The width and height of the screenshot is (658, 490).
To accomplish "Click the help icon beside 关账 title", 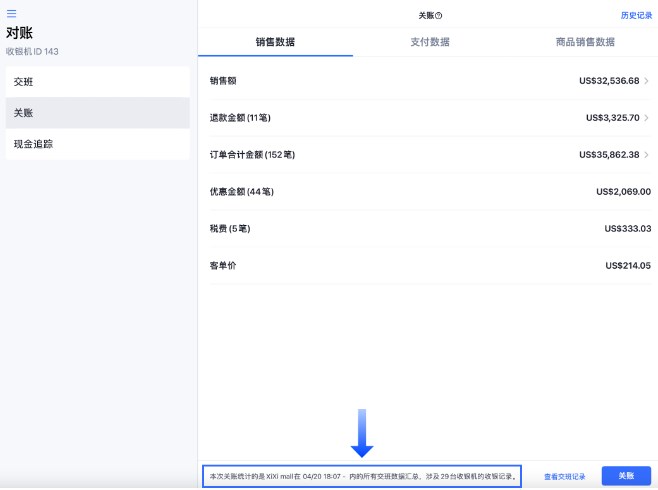I will [439, 16].
